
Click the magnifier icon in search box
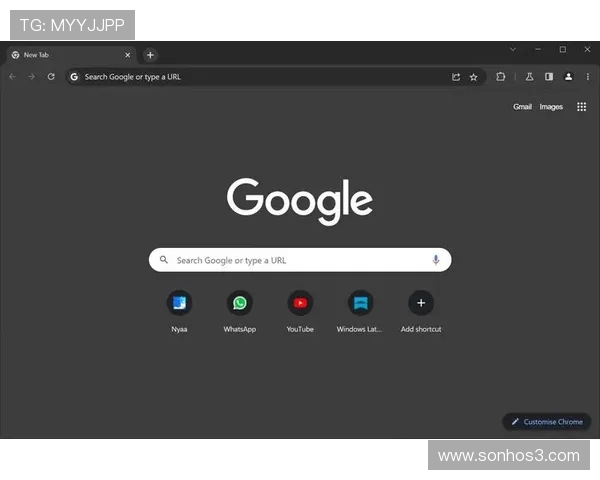click(x=164, y=260)
